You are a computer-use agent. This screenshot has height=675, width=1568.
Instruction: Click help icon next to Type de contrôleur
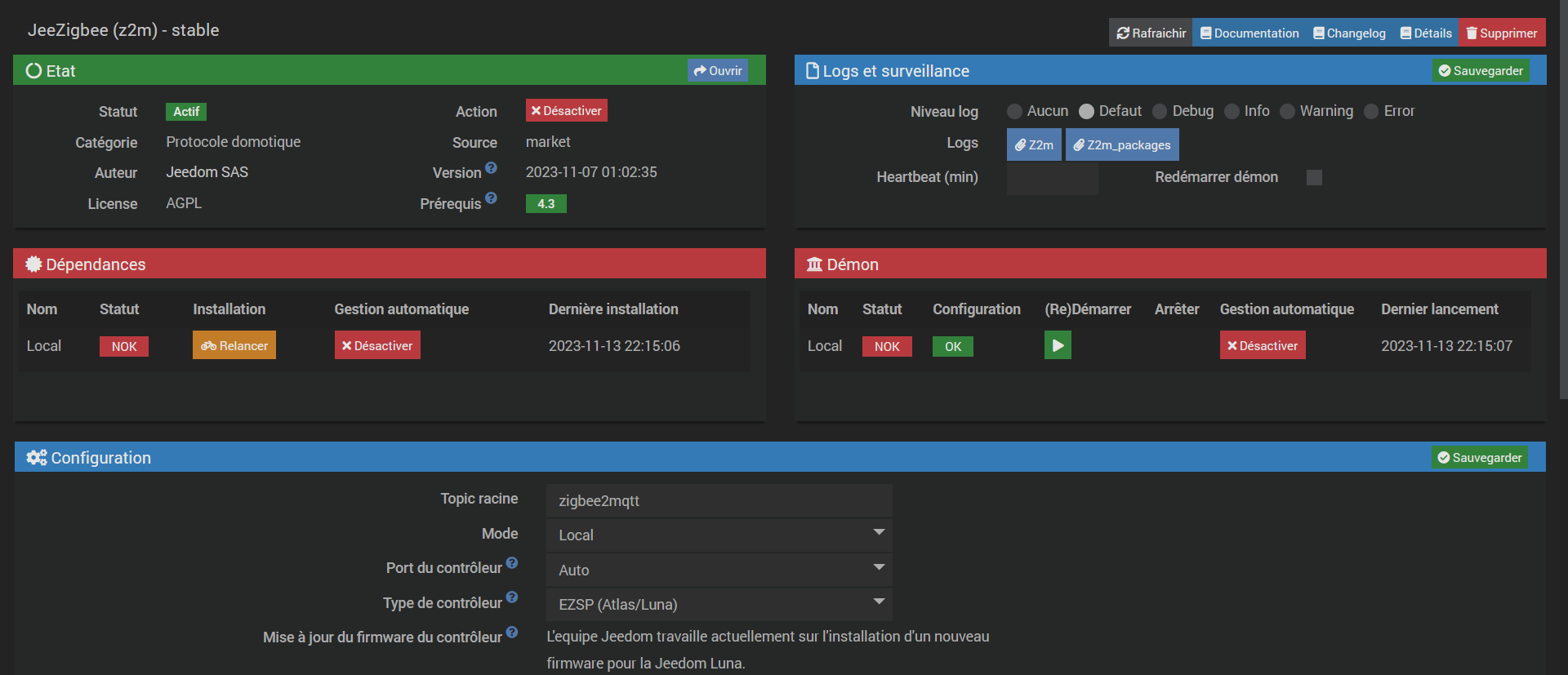[x=512, y=597]
